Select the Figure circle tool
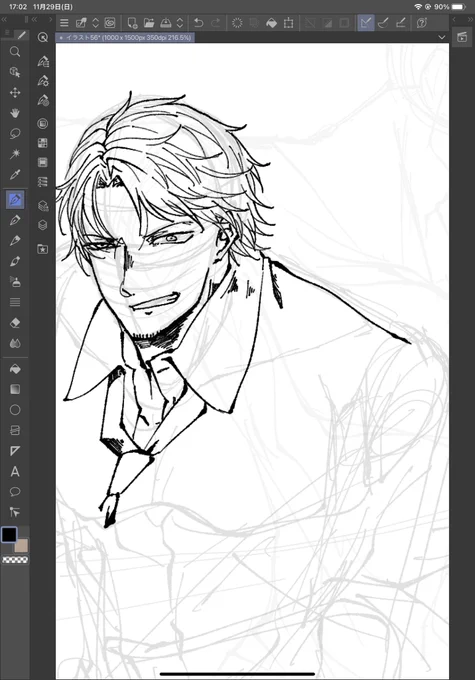 15,410
